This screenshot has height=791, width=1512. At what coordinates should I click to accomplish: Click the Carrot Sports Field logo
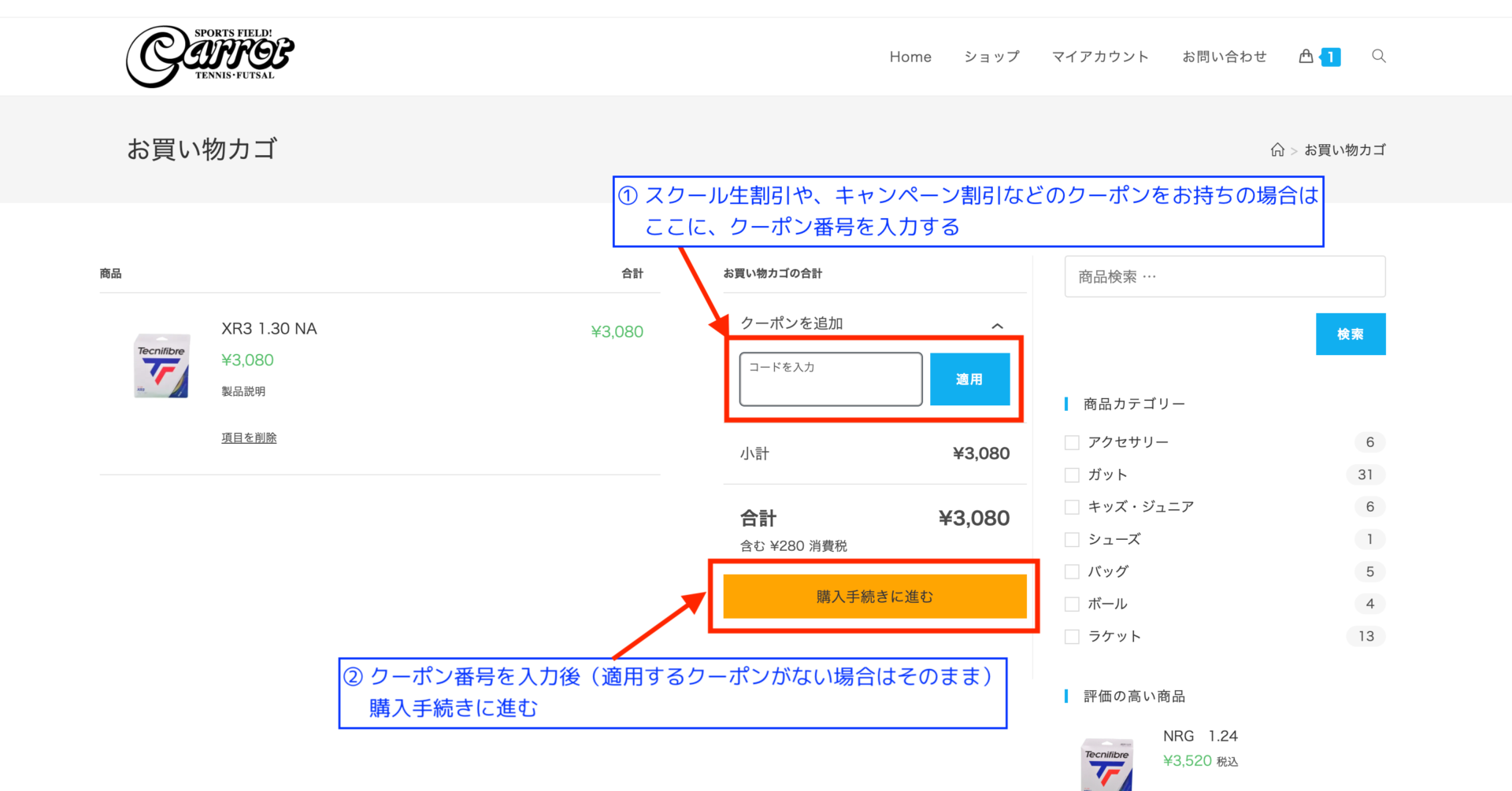pyautogui.click(x=209, y=56)
